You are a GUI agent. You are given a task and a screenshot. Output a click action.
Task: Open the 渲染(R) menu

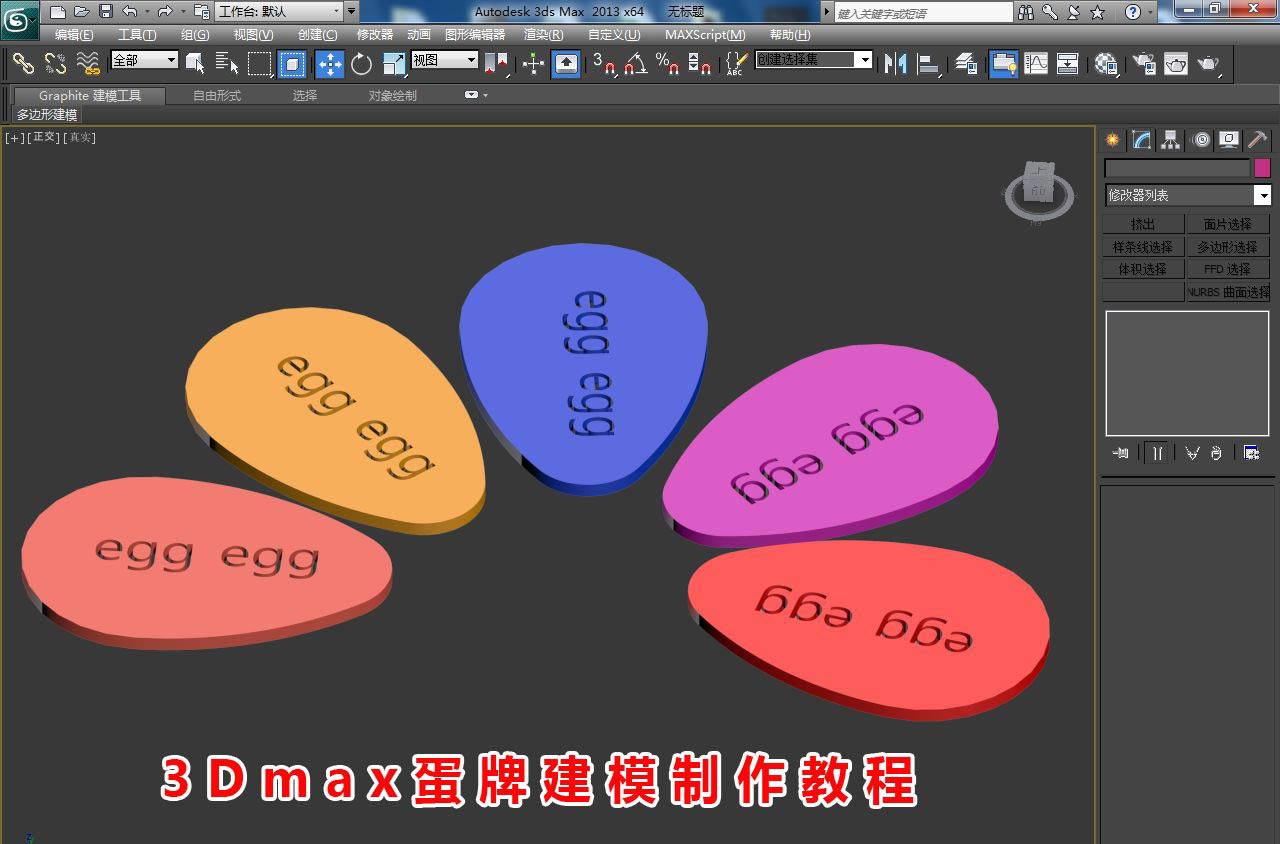(541, 34)
